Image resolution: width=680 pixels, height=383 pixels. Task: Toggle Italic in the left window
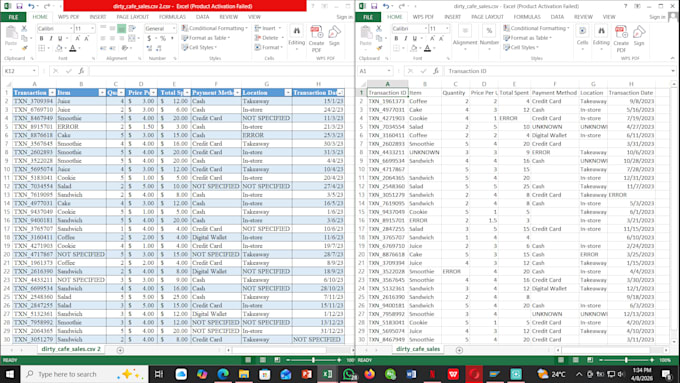51,38
